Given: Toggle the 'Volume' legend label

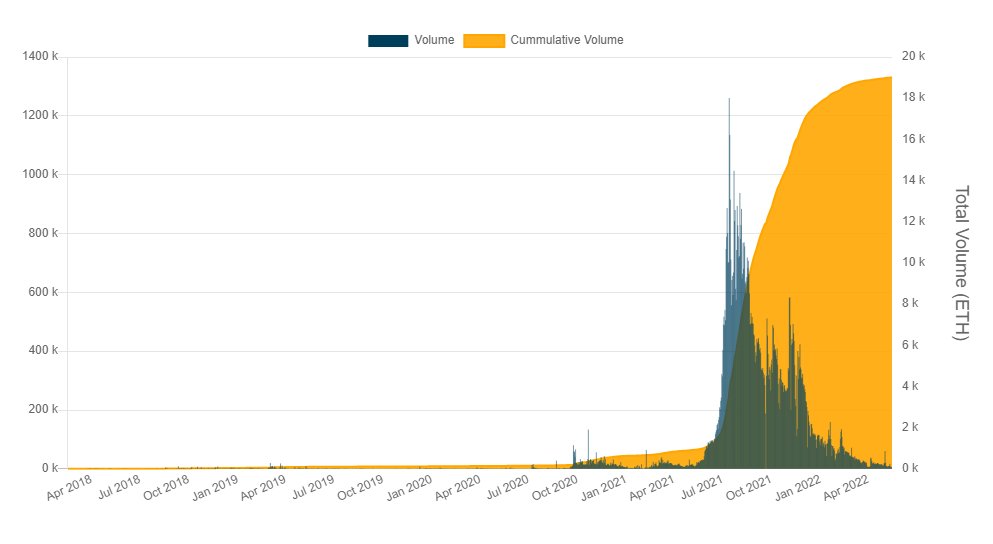Looking at the screenshot, I should (x=434, y=40).
